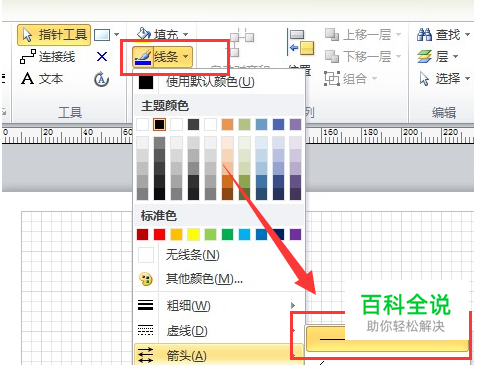Select the Connector (连接线) tool
Image resolution: width=494 pixels, height=365 pixels.
48,57
